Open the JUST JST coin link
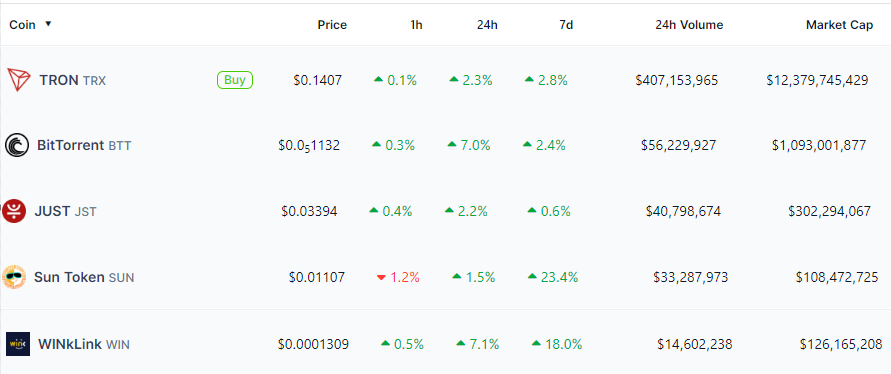Image resolution: width=891 pixels, height=374 pixels. [65, 211]
